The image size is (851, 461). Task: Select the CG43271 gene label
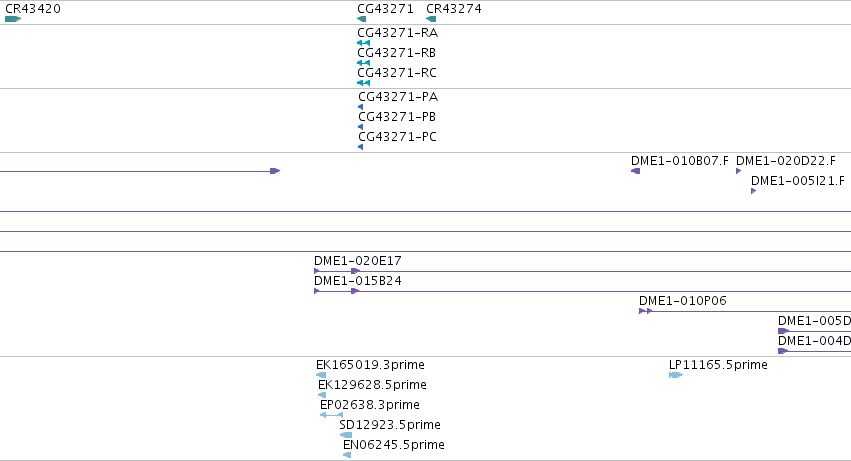(x=385, y=9)
